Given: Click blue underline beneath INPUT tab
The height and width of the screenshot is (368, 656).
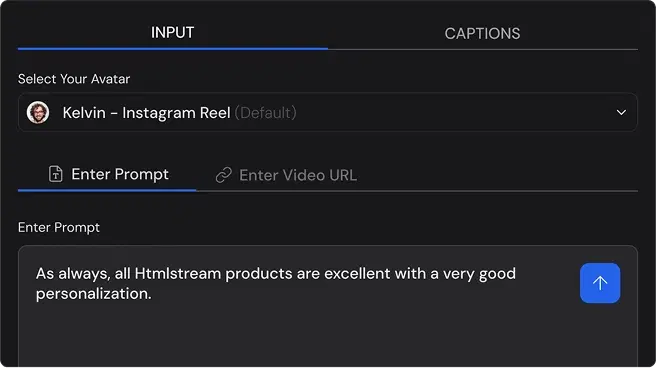Looking at the screenshot, I should point(173,49).
